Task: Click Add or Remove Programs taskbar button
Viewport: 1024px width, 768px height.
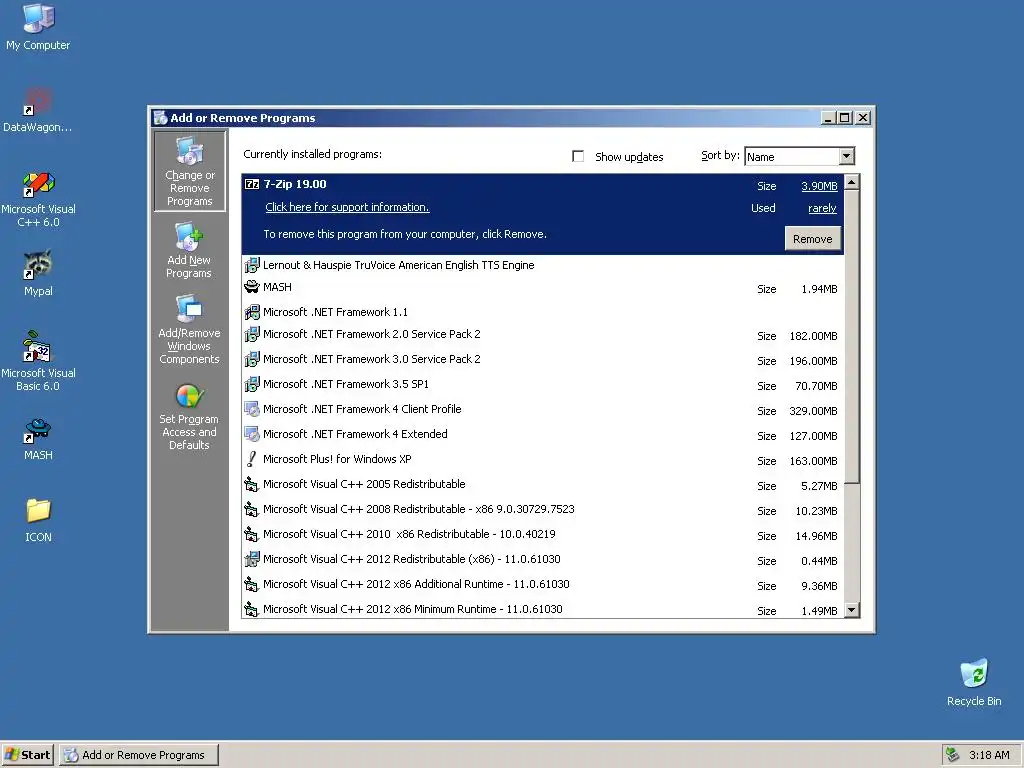Action: pyautogui.click(x=138, y=755)
